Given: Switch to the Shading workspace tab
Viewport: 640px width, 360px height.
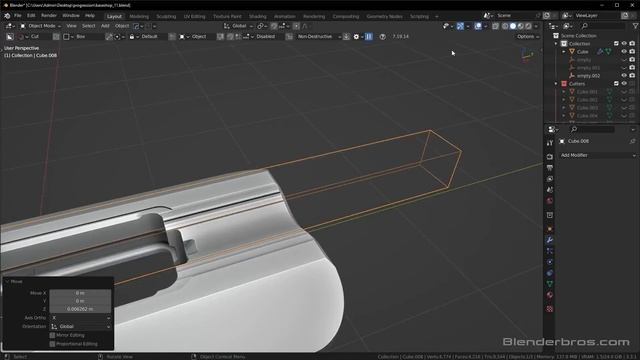Looking at the screenshot, I should click(258, 17).
